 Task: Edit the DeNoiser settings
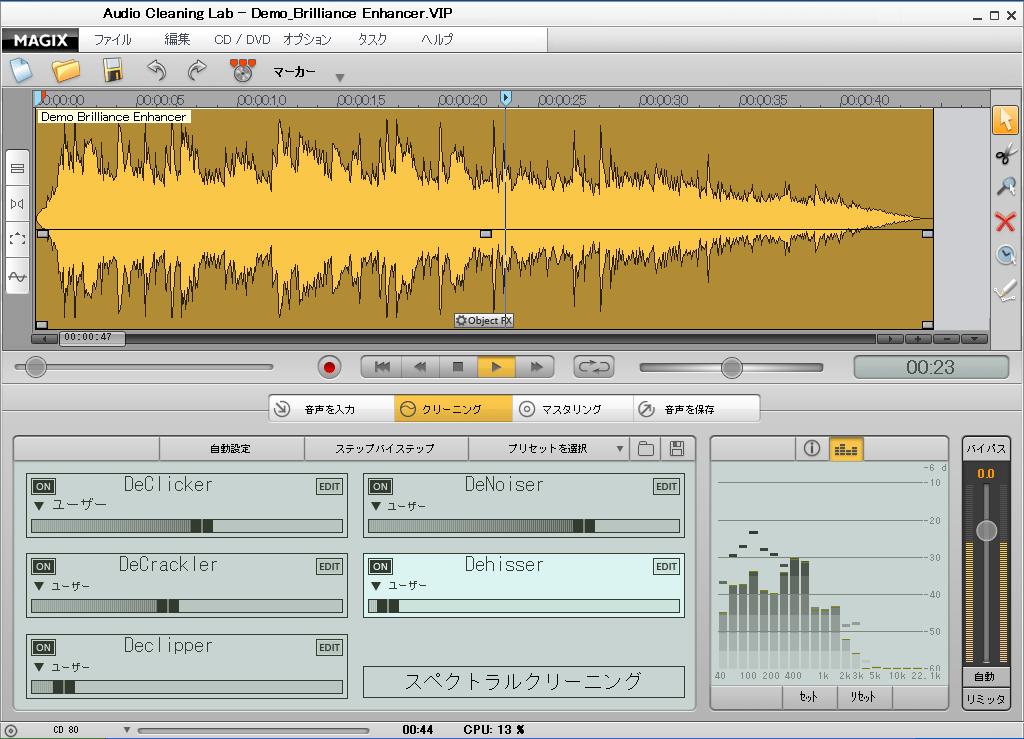click(x=666, y=486)
